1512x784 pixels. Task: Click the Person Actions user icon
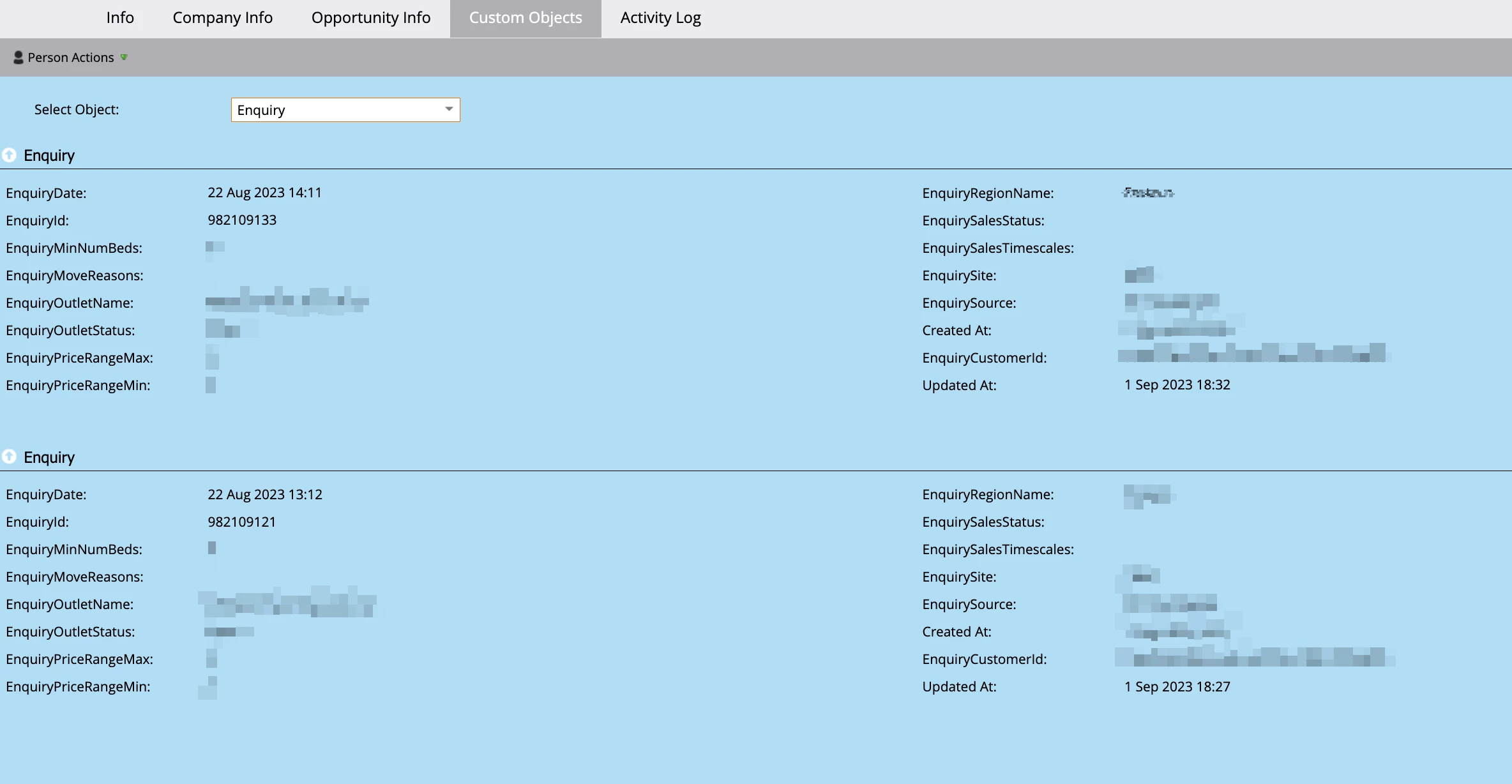18,57
